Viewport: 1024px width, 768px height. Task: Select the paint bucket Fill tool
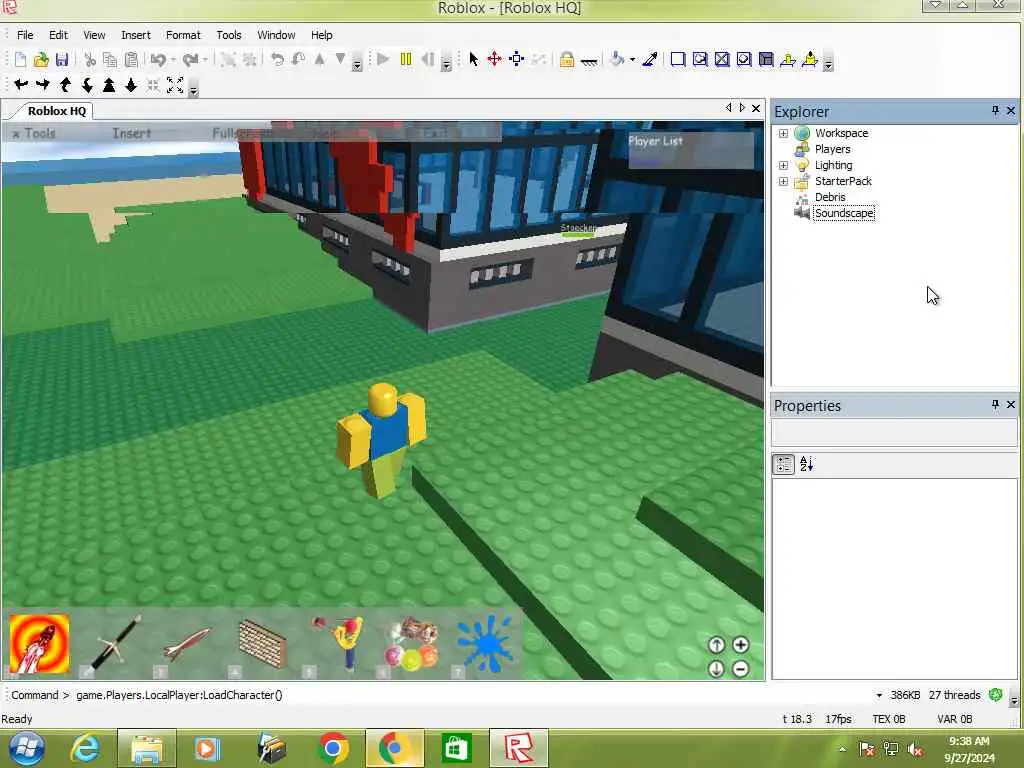(617, 59)
